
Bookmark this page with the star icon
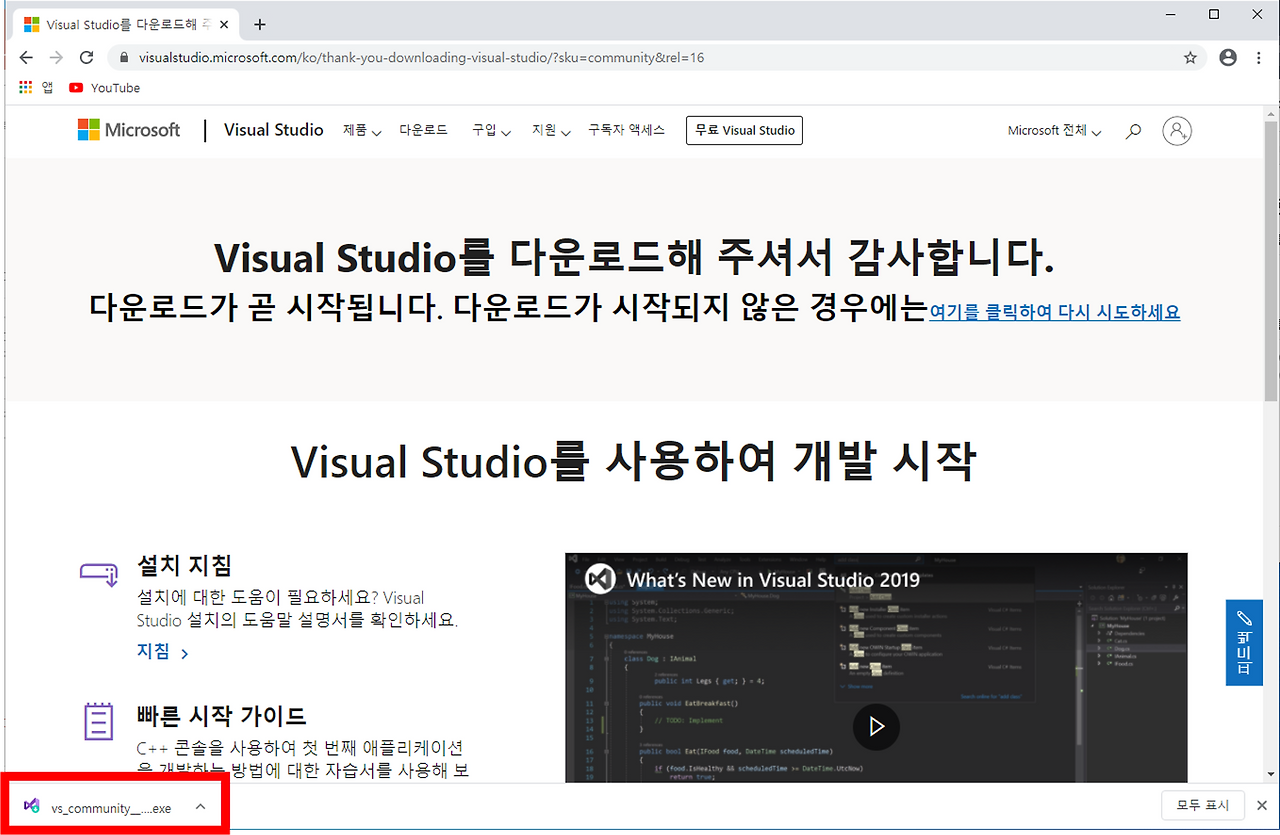point(1190,58)
